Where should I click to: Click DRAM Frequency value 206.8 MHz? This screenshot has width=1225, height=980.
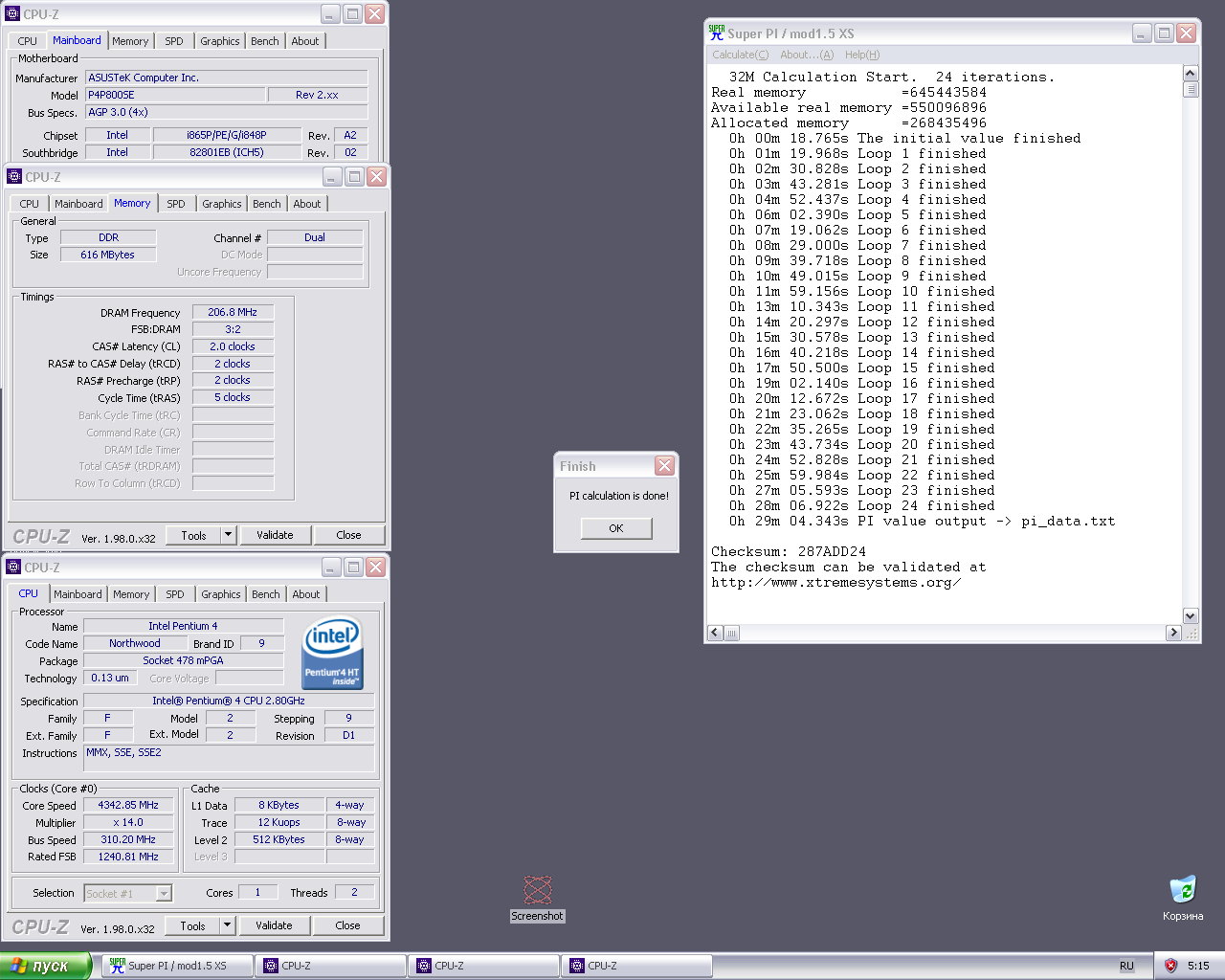click(233, 312)
